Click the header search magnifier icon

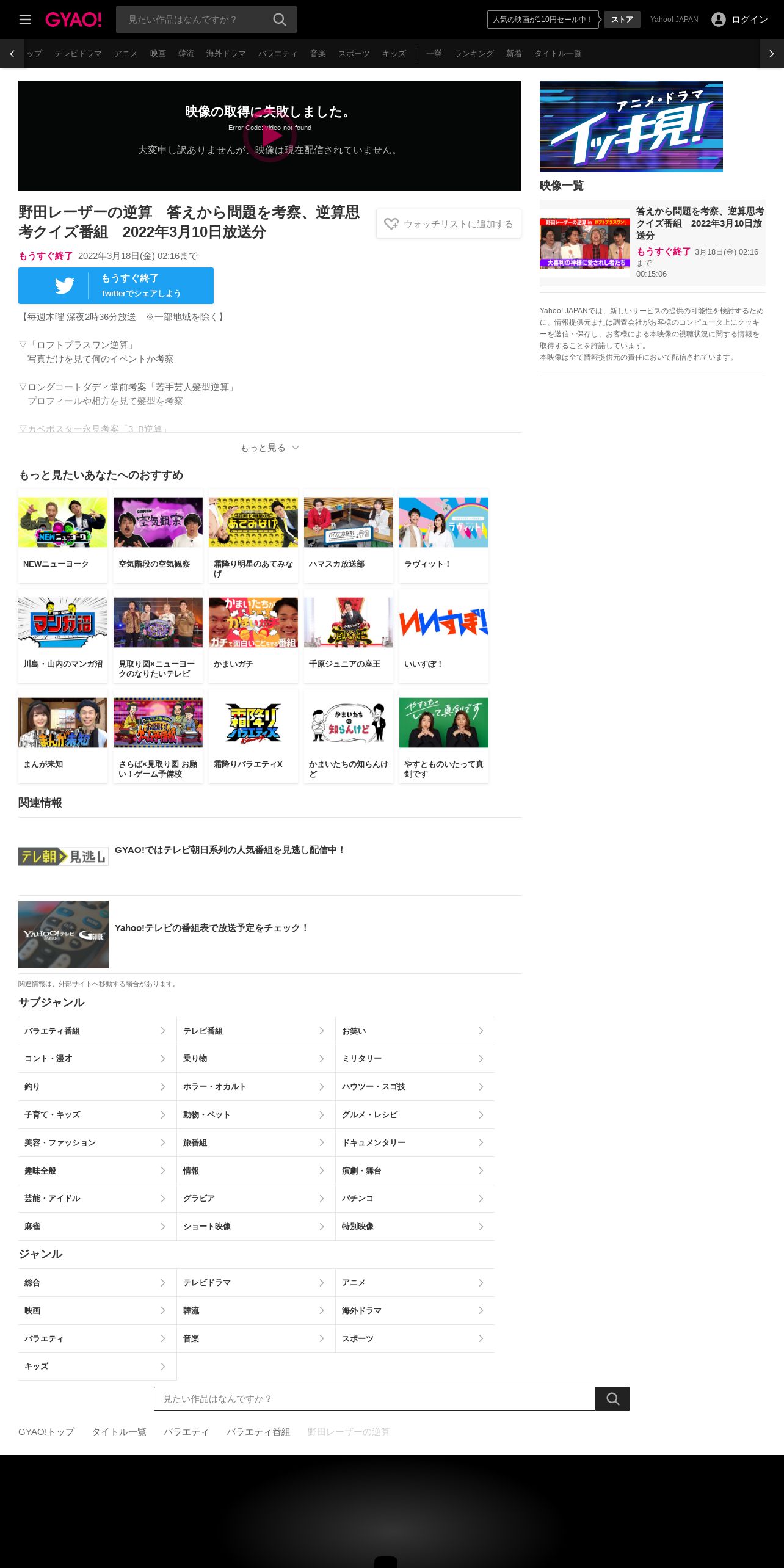pos(280,20)
